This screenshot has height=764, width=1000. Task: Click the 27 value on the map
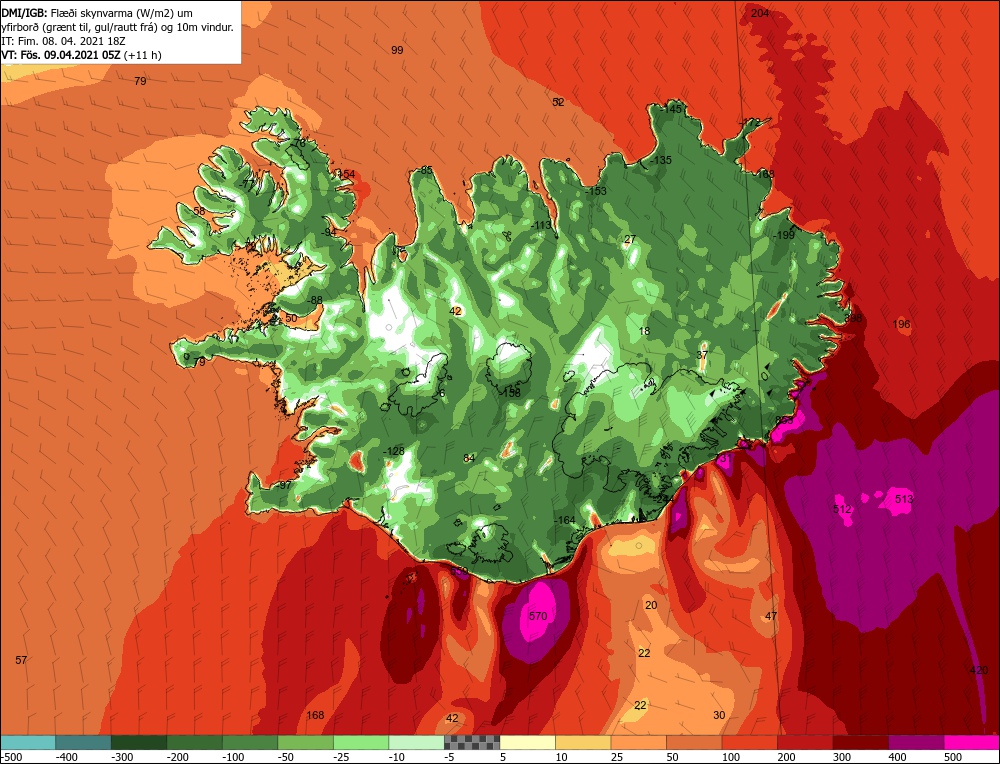[x=630, y=239]
